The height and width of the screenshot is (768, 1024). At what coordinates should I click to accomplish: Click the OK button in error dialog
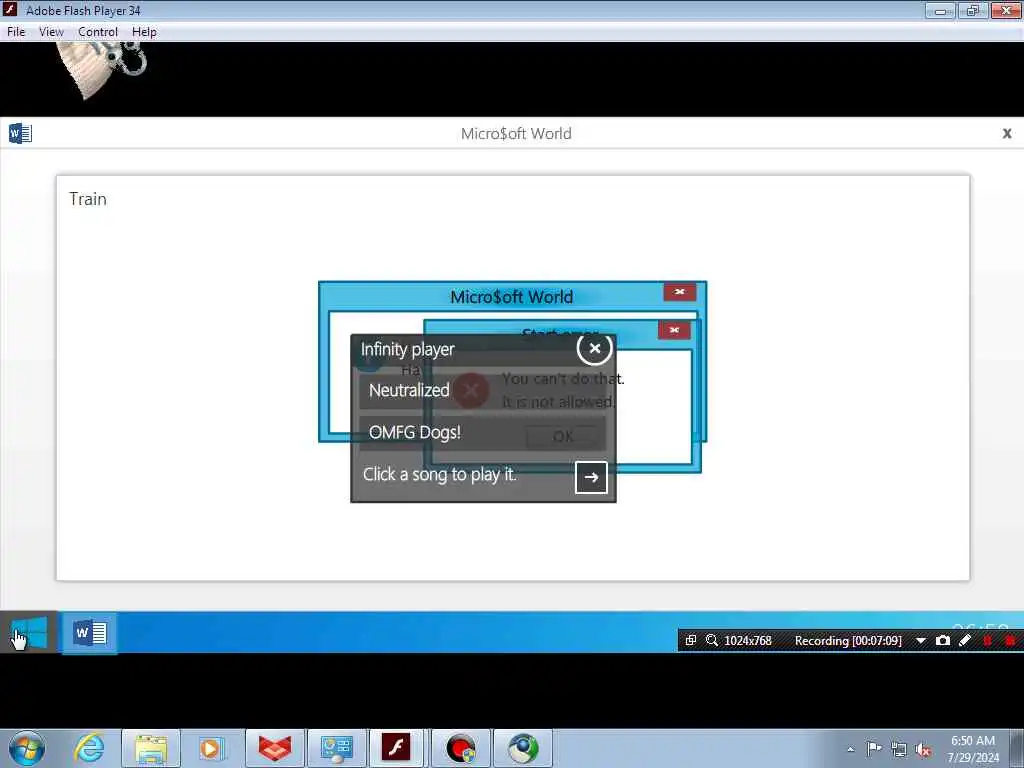tap(562, 436)
